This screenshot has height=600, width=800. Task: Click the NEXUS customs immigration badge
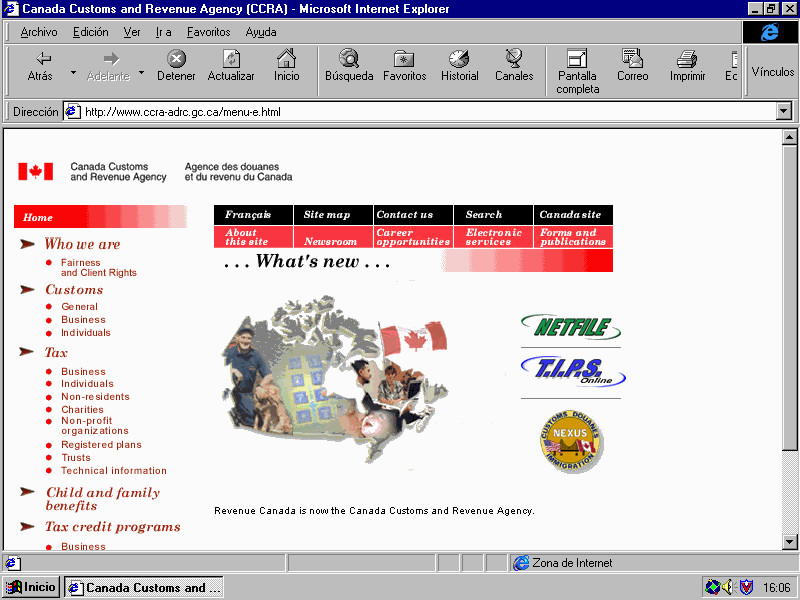tap(571, 441)
